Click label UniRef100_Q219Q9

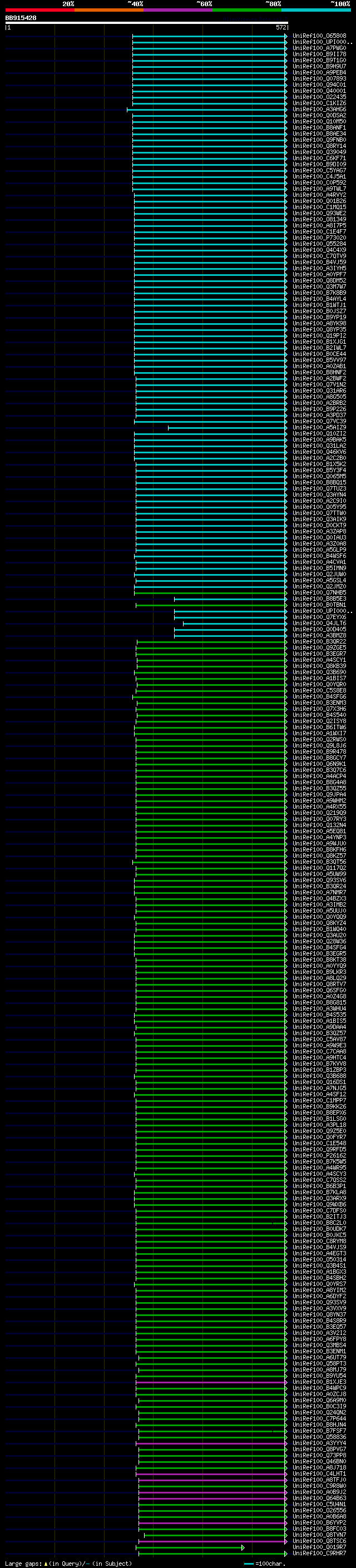pos(319,813)
